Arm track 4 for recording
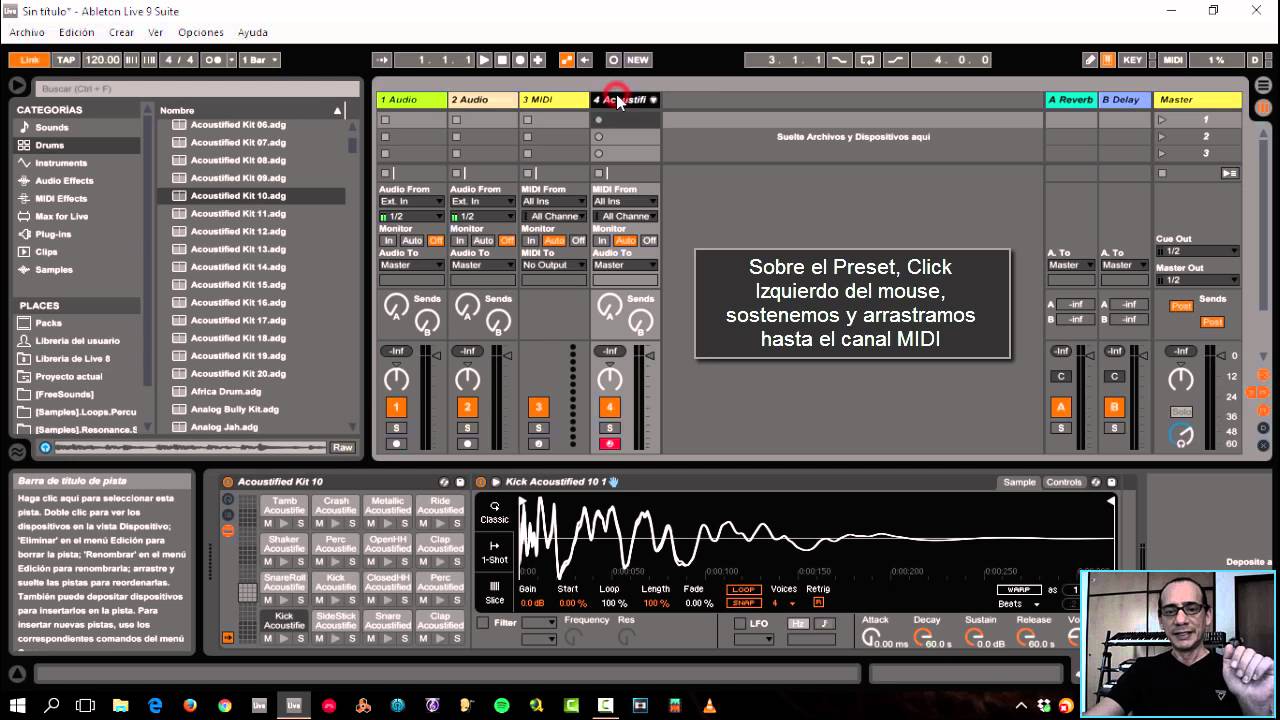1280x720 pixels. [x=609, y=444]
